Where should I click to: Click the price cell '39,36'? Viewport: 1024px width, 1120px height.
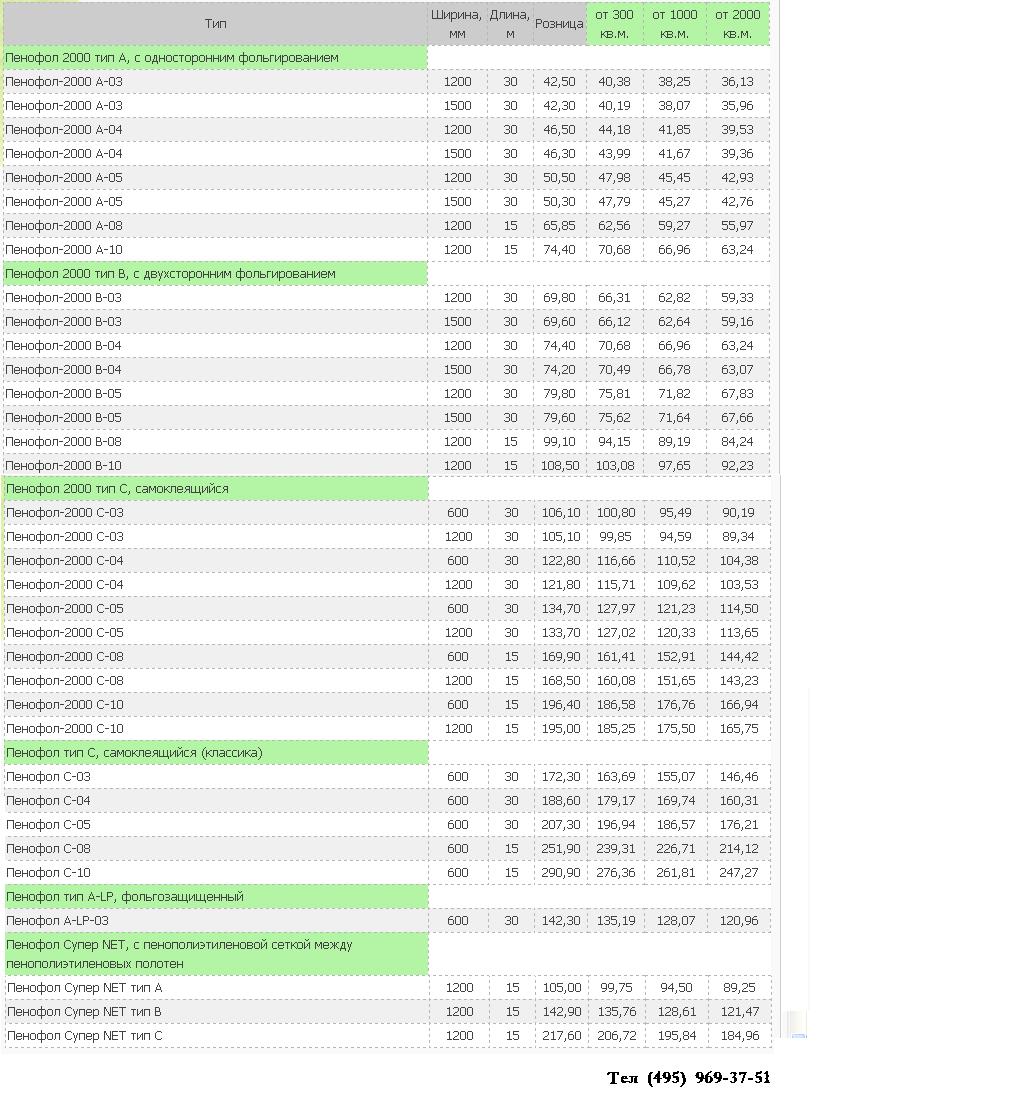(738, 154)
